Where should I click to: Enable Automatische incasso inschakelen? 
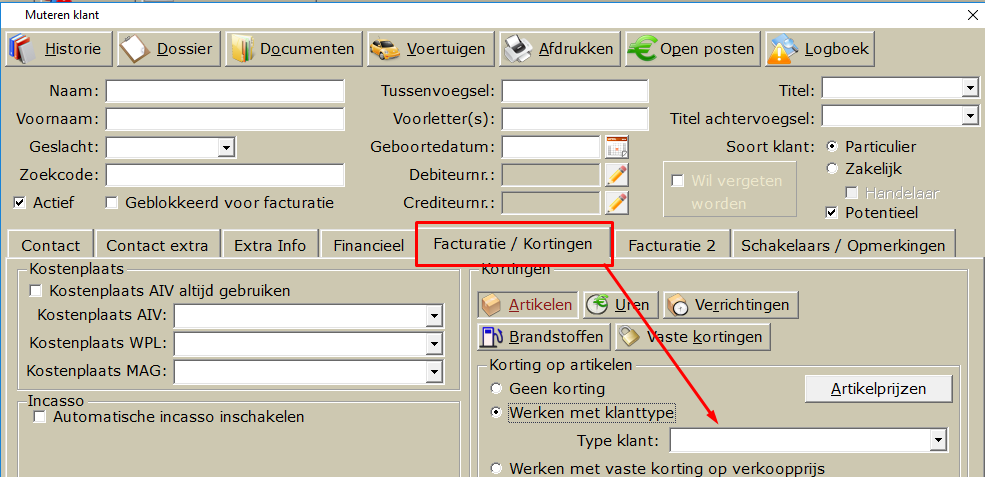tap(40, 416)
